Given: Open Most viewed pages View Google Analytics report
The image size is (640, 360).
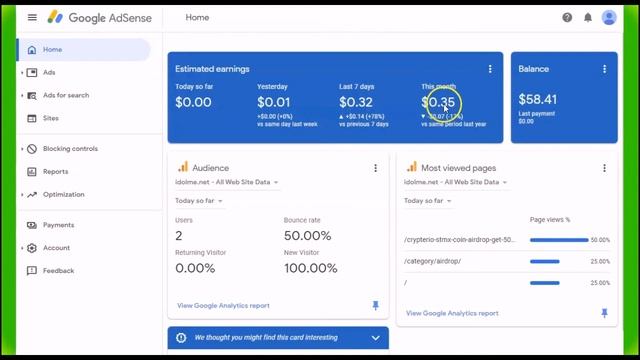Looking at the screenshot, I should (452, 313).
